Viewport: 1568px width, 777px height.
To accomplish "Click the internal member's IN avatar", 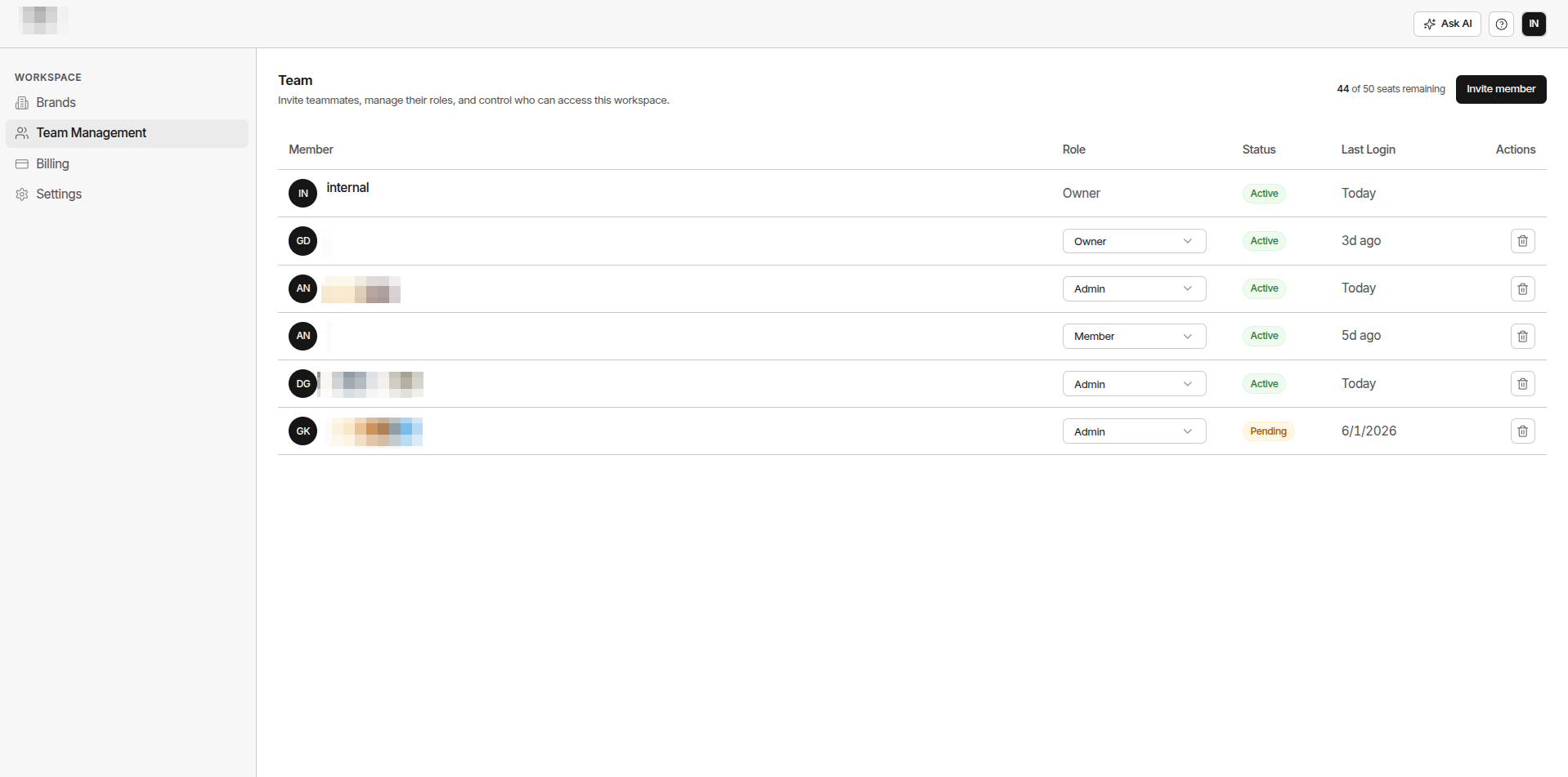I will (302, 194).
